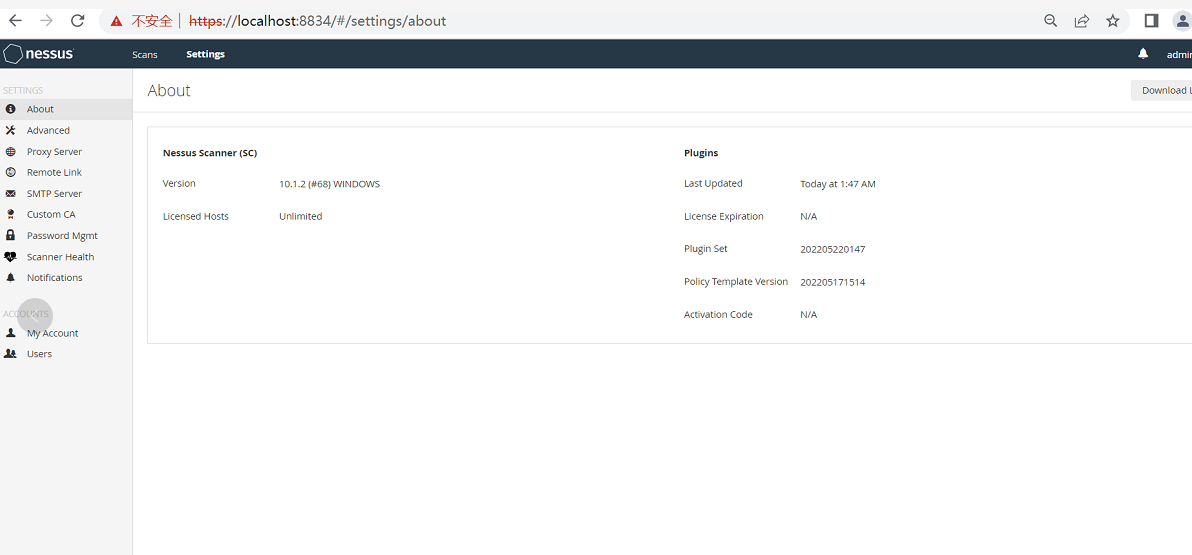Collapse sidebar with round arrow button
The width and height of the screenshot is (1192, 555).
pyautogui.click(x=34, y=316)
